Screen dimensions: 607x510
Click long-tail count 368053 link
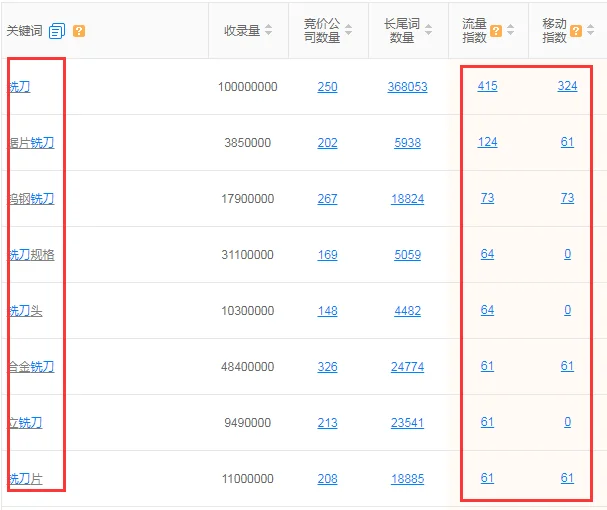click(x=407, y=87)
